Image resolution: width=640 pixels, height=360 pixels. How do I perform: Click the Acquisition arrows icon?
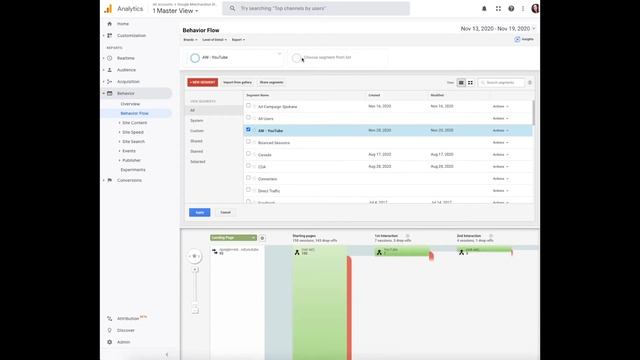pyautogui.click(x=109, y=82)
